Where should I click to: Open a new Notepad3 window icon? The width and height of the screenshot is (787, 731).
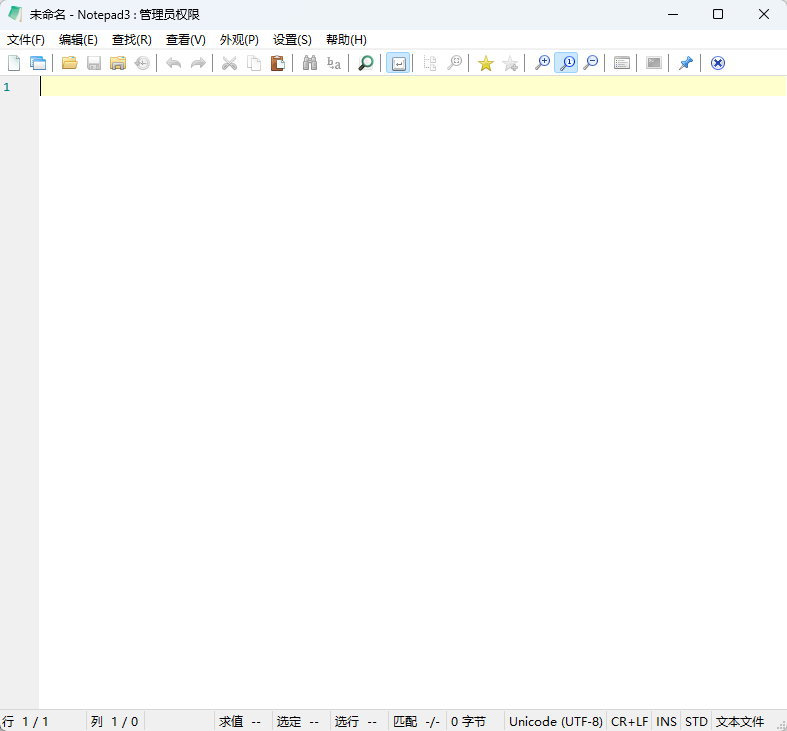(38, 63)
